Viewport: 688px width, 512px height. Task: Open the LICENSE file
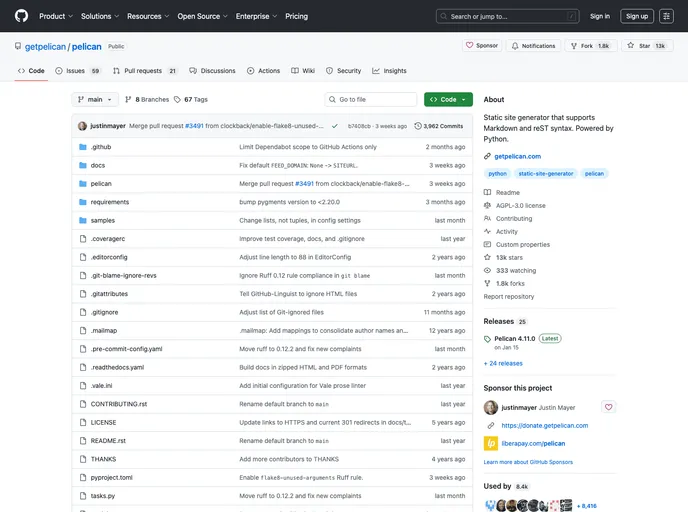[104, 423]
